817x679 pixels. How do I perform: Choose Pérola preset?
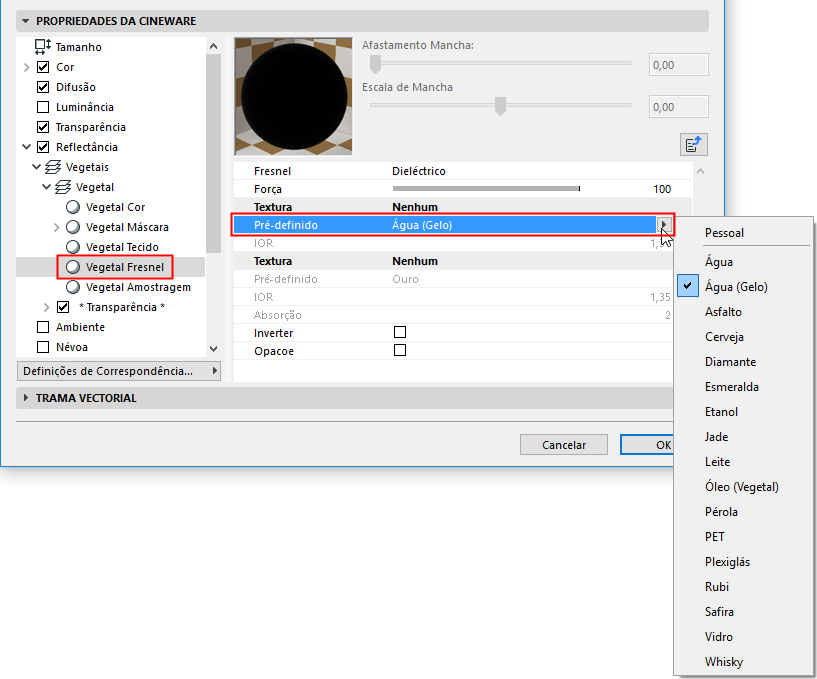pyautogui.click(x=721, y=512)
